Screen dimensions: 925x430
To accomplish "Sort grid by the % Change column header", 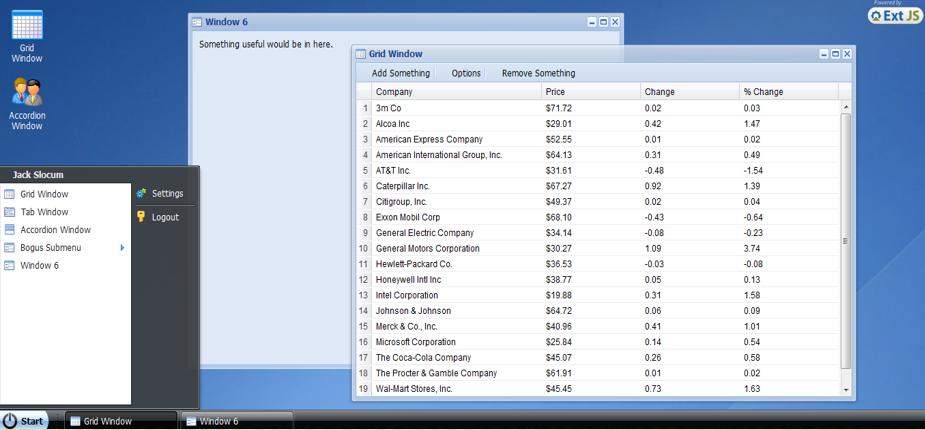I will 788,92.
